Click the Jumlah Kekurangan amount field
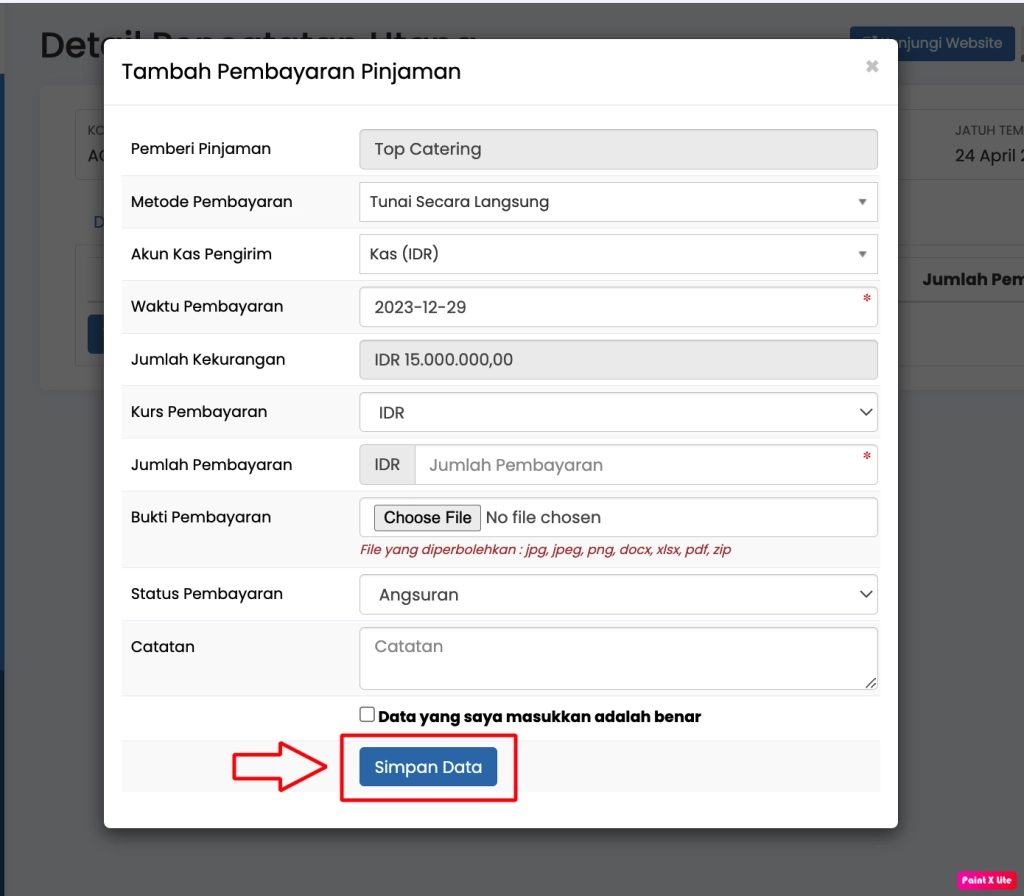The height and width of the screenshot is (896, 1024). coord(617,359)
